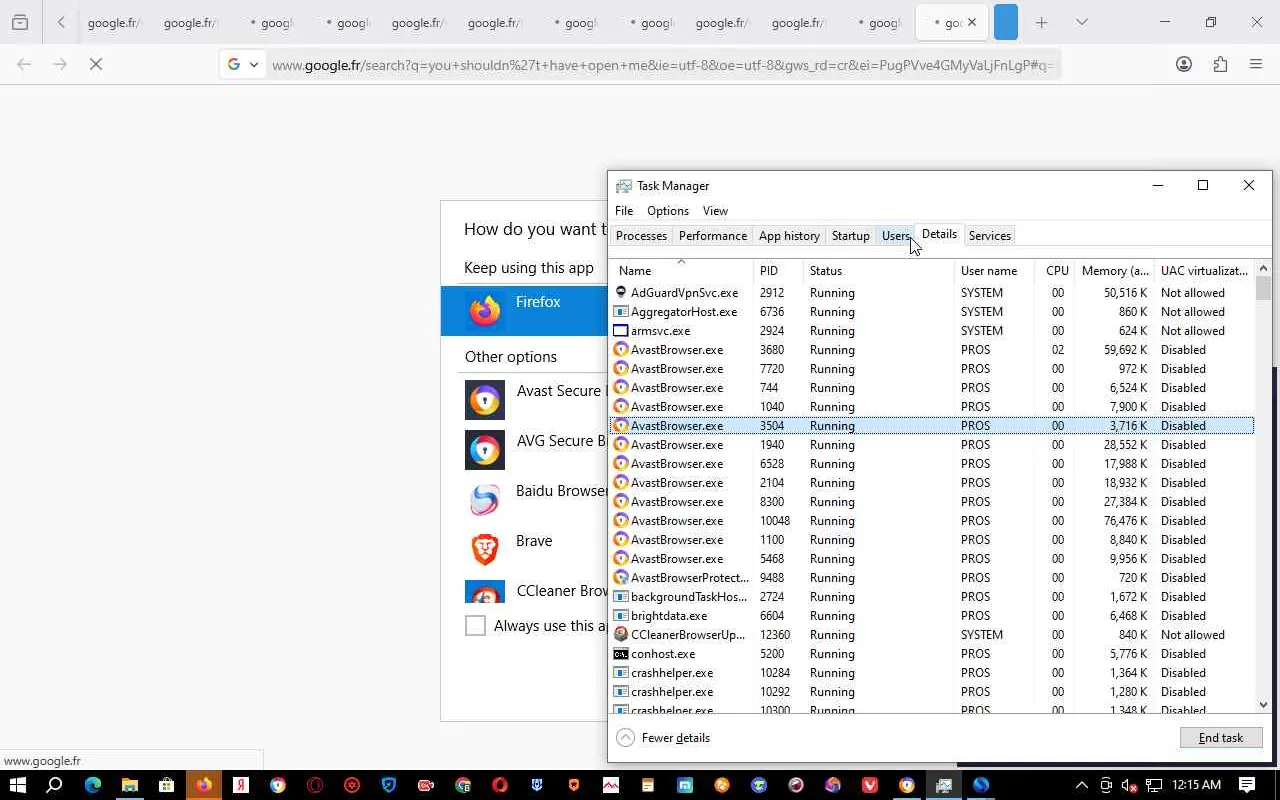Screen dimensions: 1280x800
Task: Sort processes by the Status column
Action: pyautogui.click(x=880, y=271)
